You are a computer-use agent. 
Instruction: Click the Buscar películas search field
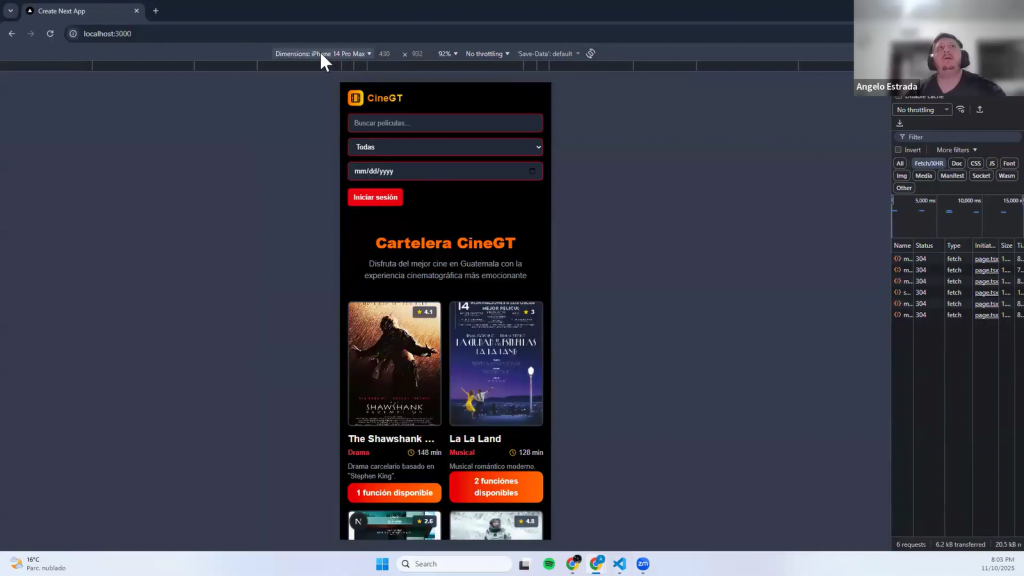point(445,123)
